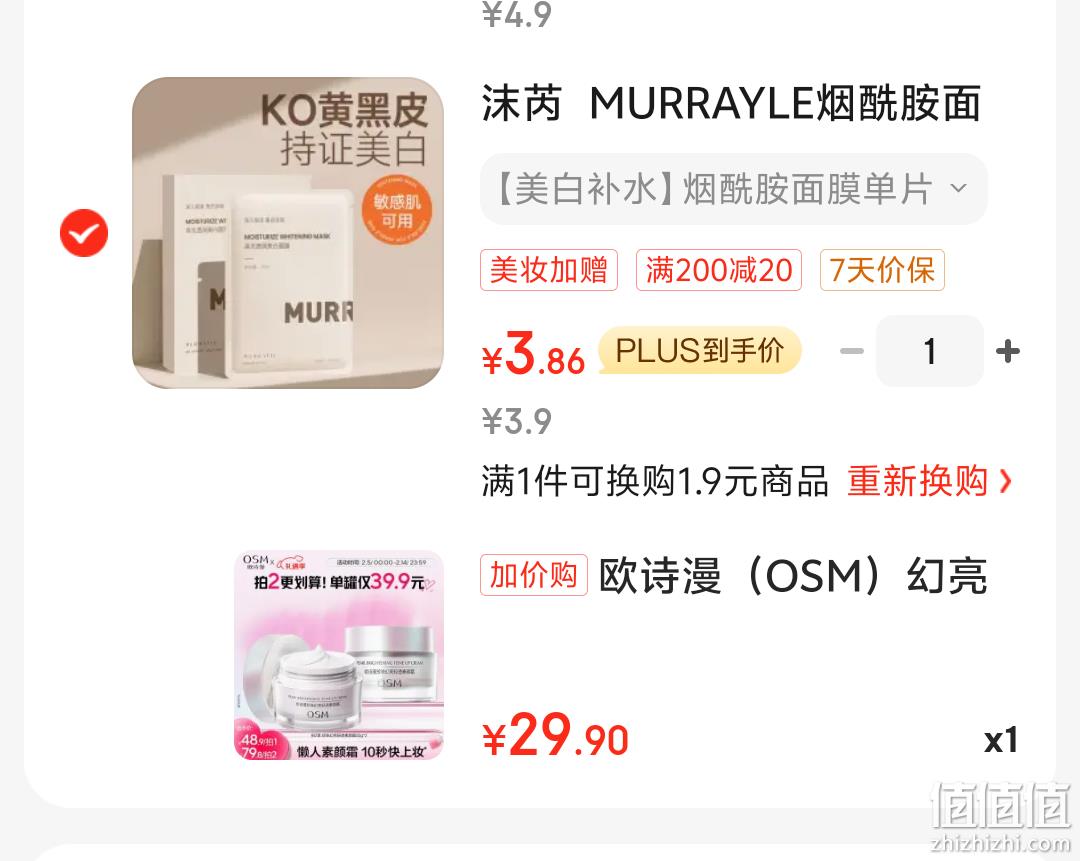Select the 7天价保 price-protection tag

pos(882,269)
